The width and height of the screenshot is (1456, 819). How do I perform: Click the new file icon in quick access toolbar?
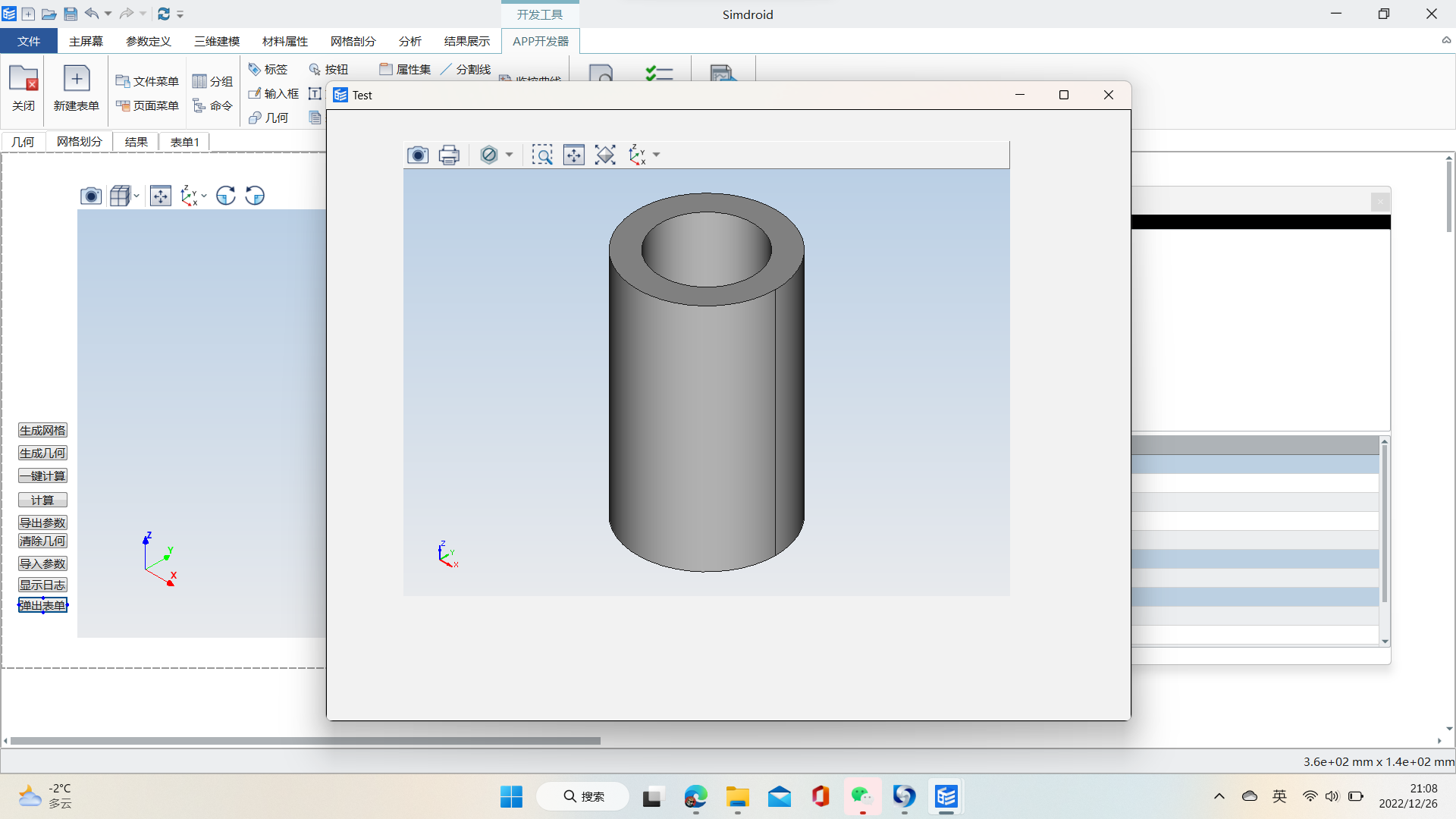point(28,14)
